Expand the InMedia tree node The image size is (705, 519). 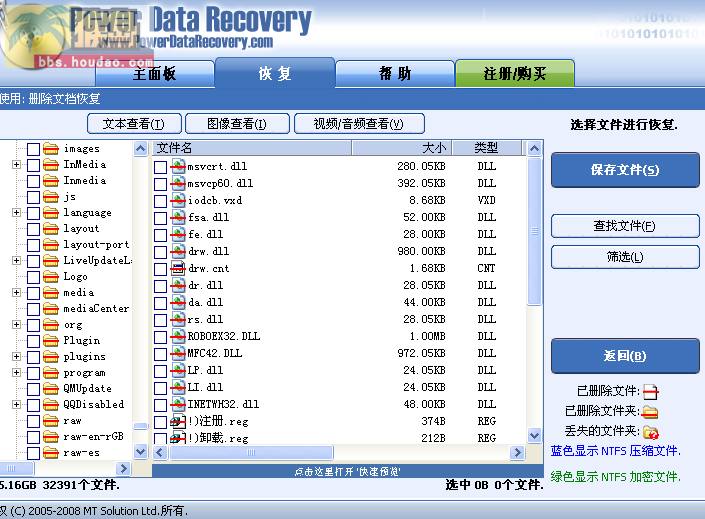[x=16, y=165]
